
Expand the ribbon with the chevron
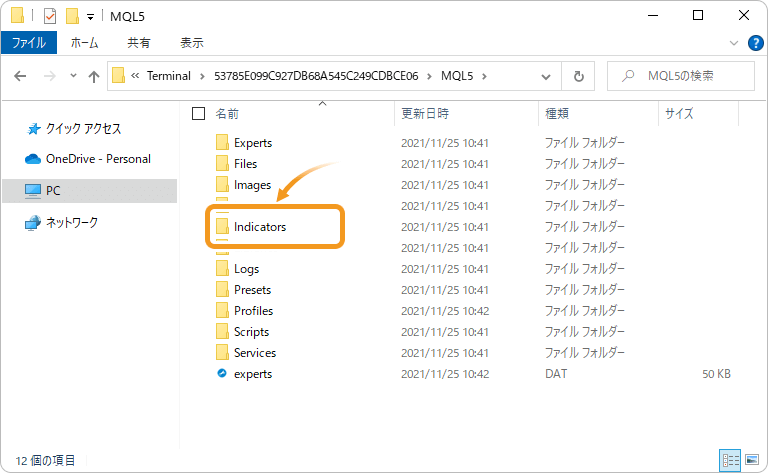[734, 43]
